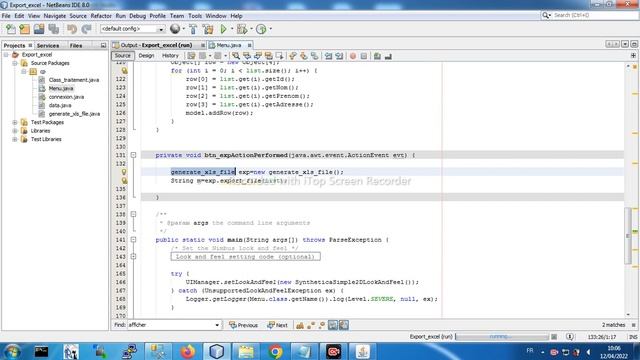Click the Build Project hammer icon
The height and width of the screenshot is (360, 640).
(x=193, y=29)
